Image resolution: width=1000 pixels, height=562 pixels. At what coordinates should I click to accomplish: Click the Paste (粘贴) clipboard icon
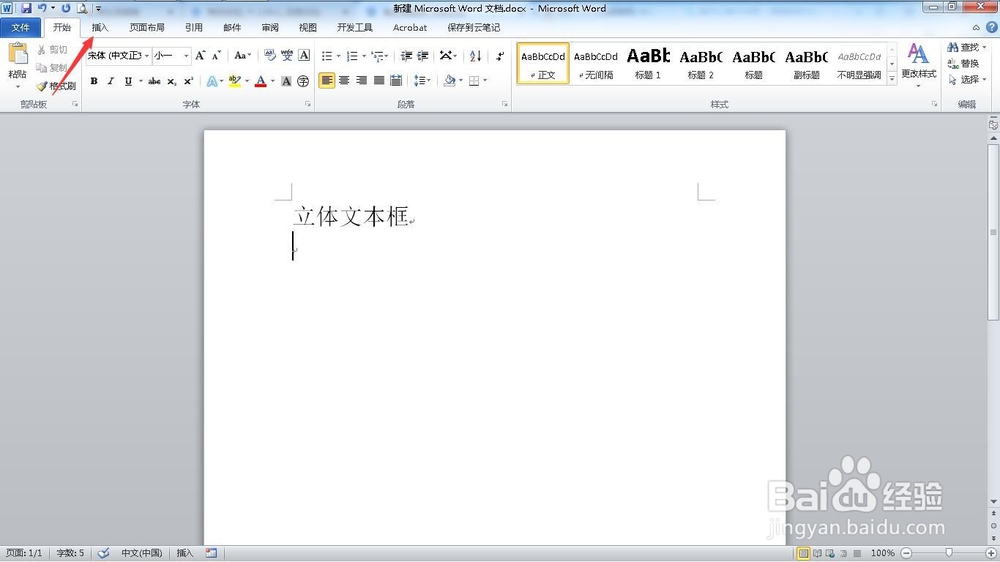pyautogui.click(x=18, y=54)
